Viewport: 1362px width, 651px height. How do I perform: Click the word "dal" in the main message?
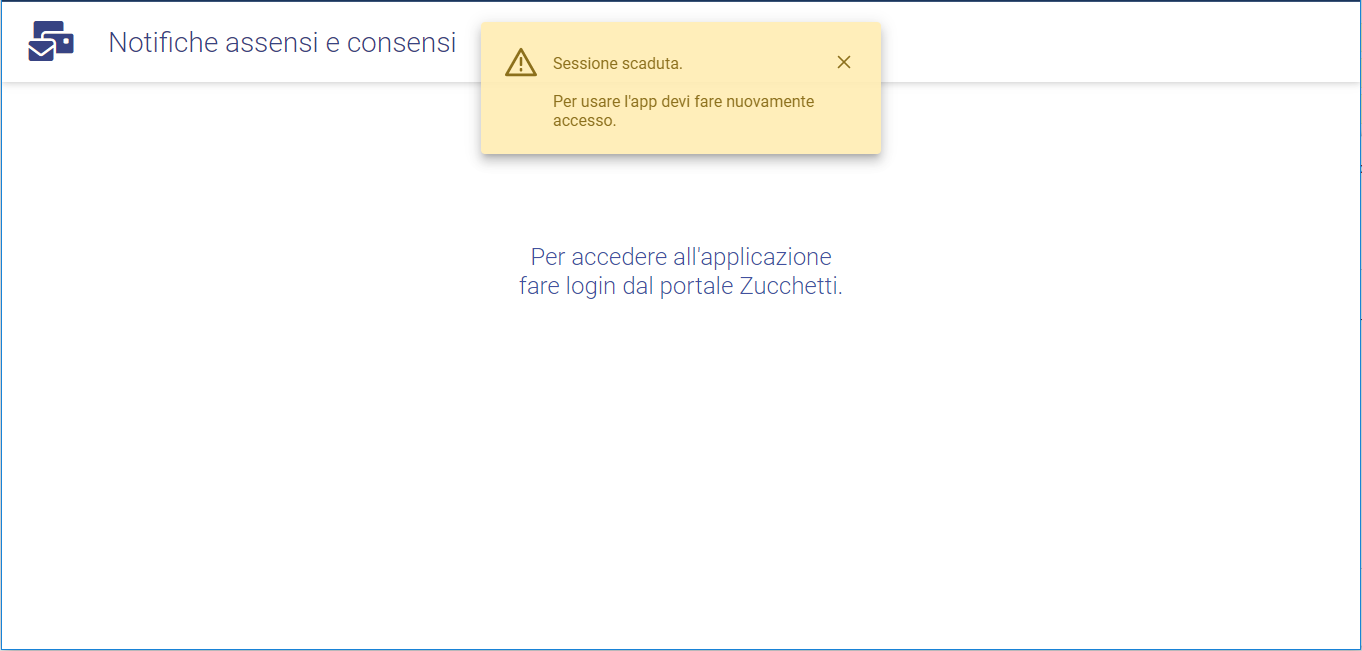point(637,287)
